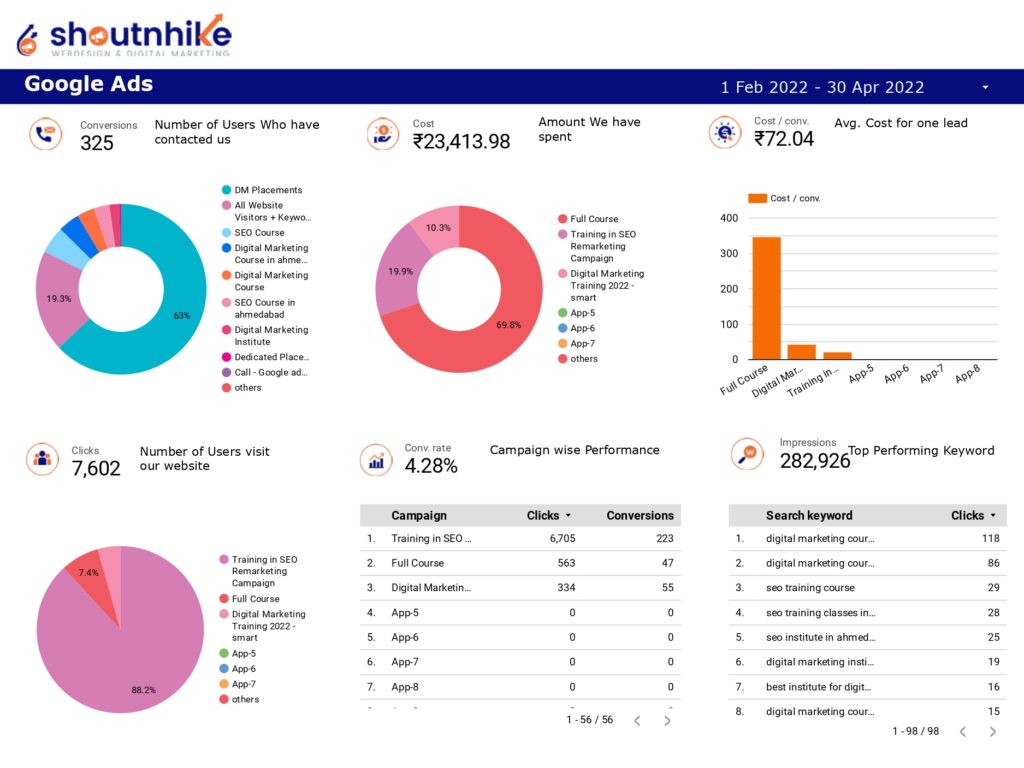Click the All Website Visitors + Keywo... legend label

(x=272, y=211)
